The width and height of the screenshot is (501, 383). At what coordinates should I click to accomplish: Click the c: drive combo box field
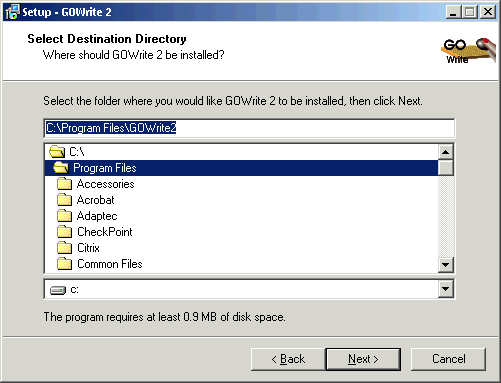[249, 289]
